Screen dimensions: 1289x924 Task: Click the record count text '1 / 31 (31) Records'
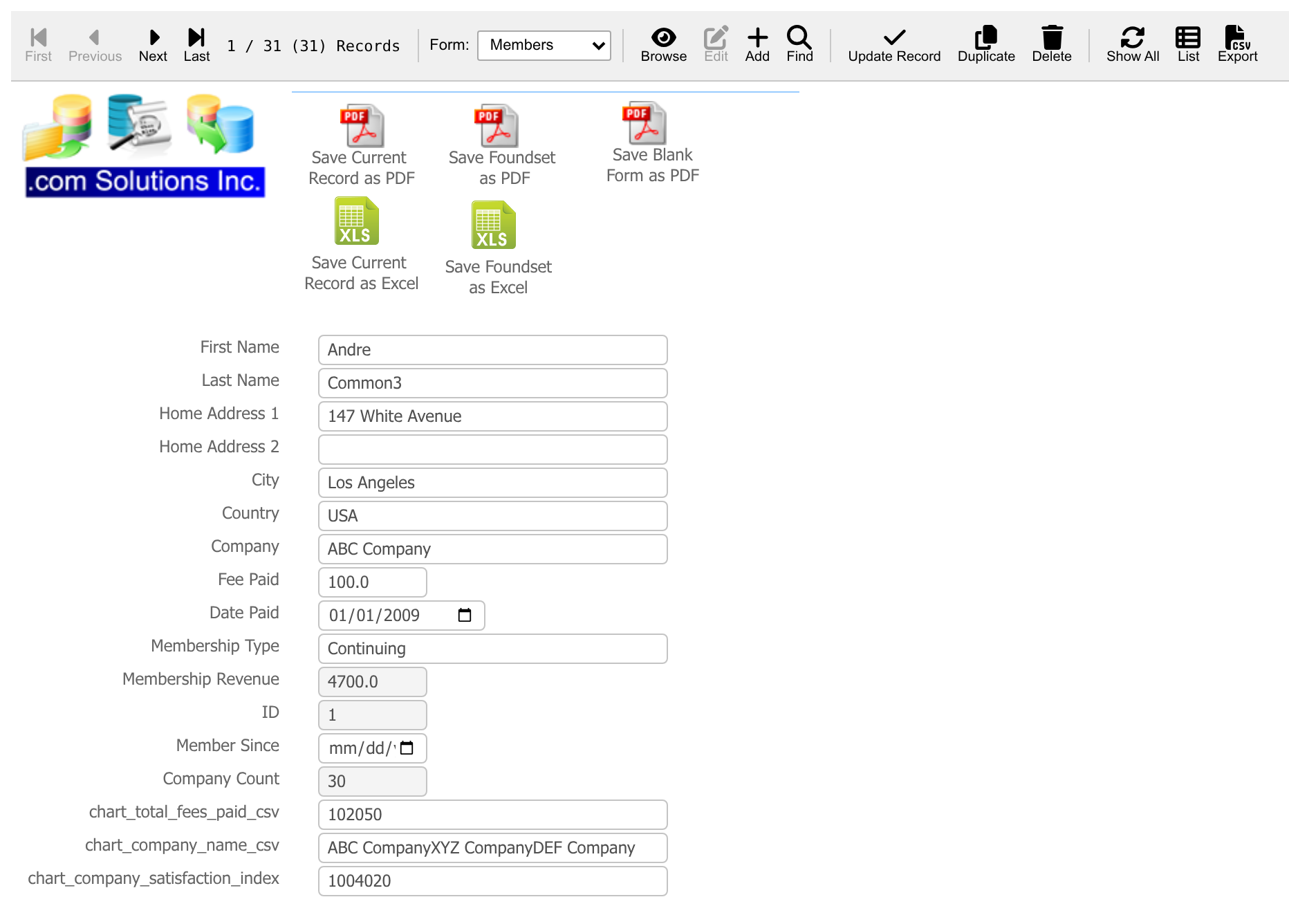tap(313, 46)
